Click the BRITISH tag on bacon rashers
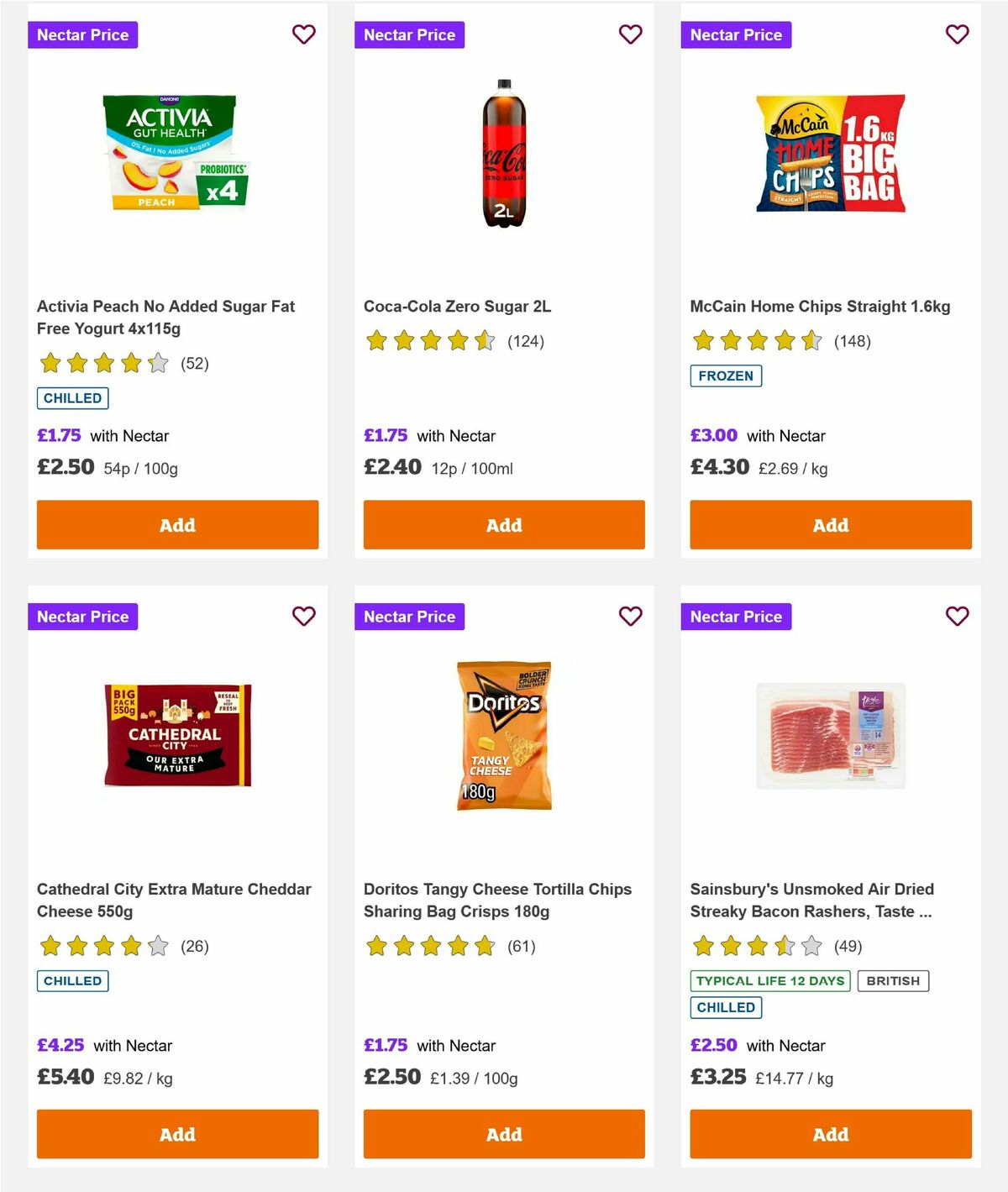1008x1192 pixels. pyautogui.click(x=893, y=980)
